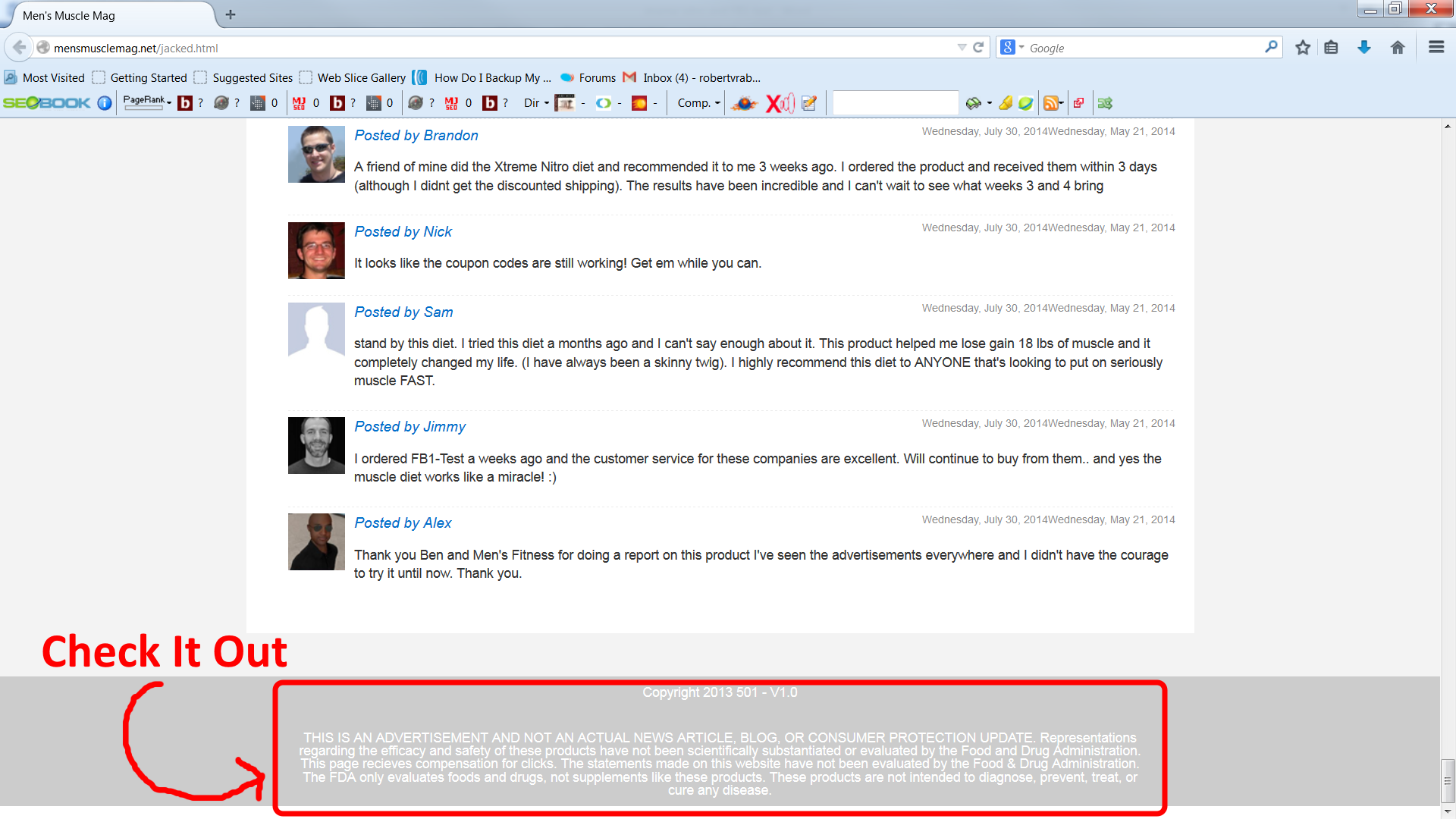Viewport: 1456px width, 819px height.
Task: Open the Forums bookmark
Action: [588, 77]
